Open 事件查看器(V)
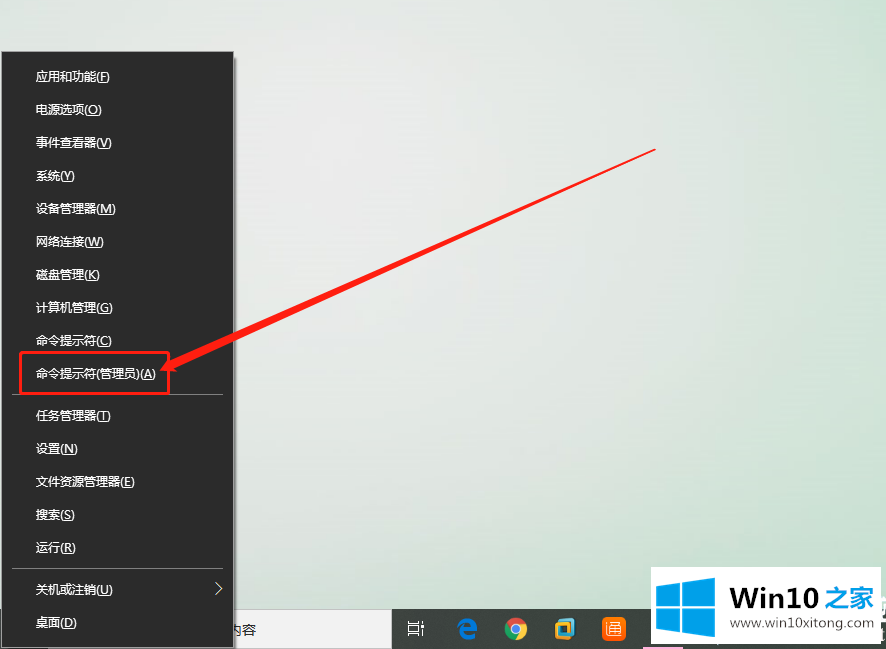 pyautogui.click(x=118, y=142)
